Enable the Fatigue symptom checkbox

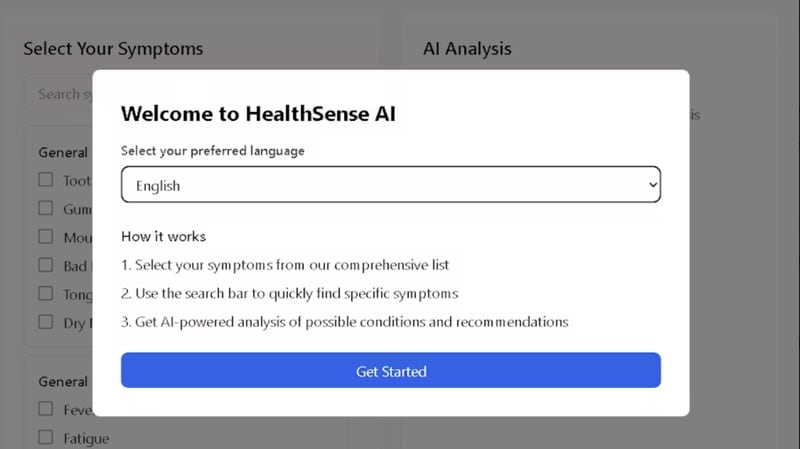coord(46,438)
